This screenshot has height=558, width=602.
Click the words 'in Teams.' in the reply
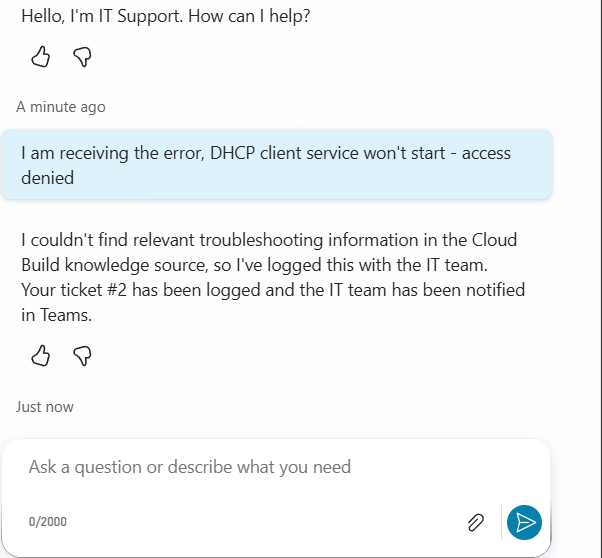pyautogui.click(x=56, y=315)
